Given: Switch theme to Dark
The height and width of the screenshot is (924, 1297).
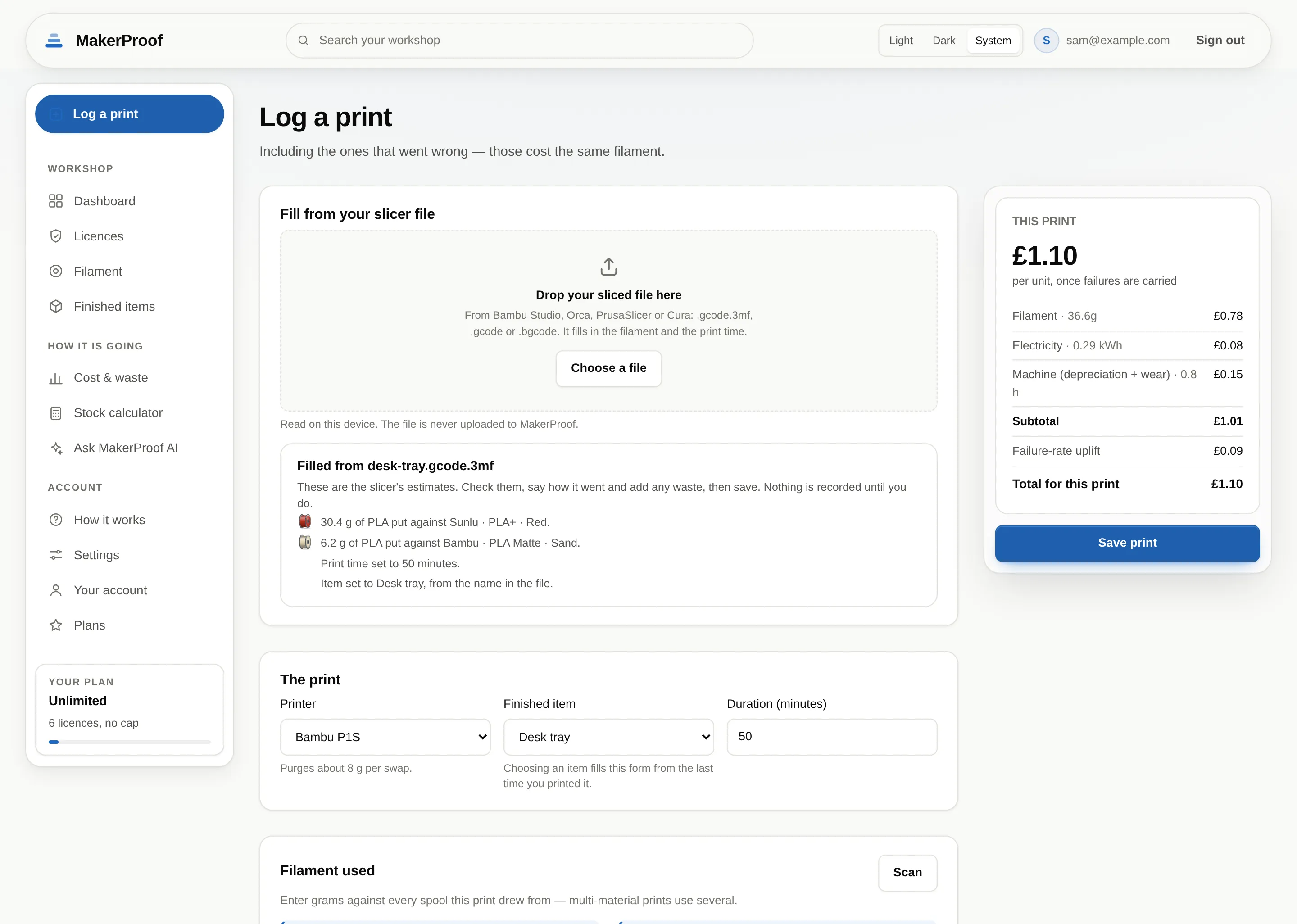Looking at the screenshot, I should point(944,41).
